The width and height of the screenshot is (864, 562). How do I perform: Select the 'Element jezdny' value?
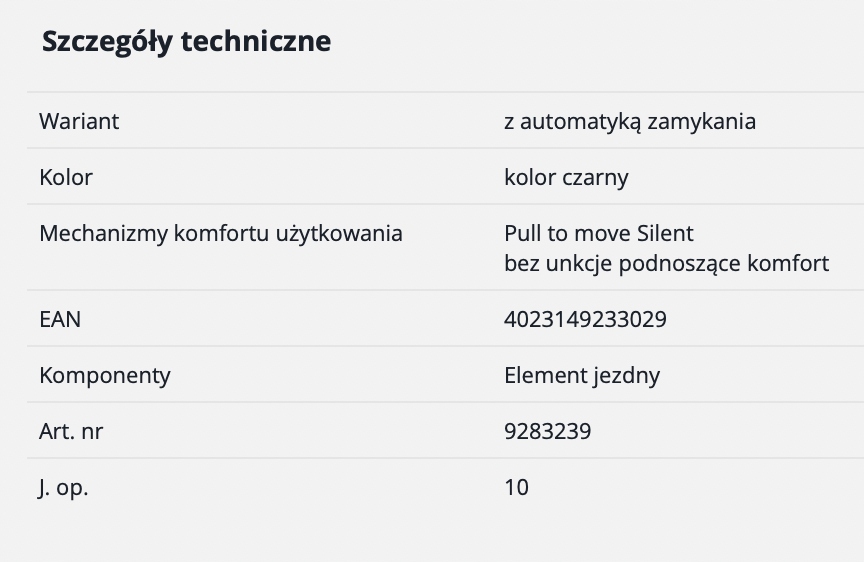click(x=582, y=375)
